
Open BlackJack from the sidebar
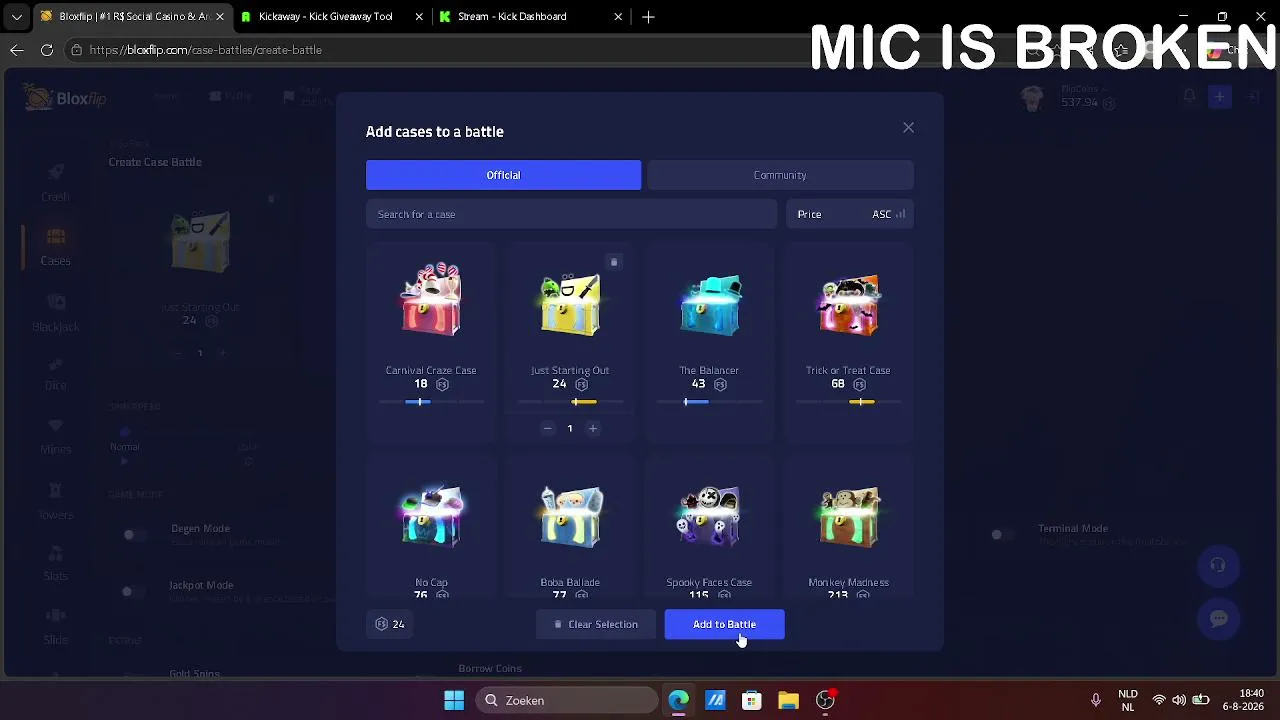[56, 312]
